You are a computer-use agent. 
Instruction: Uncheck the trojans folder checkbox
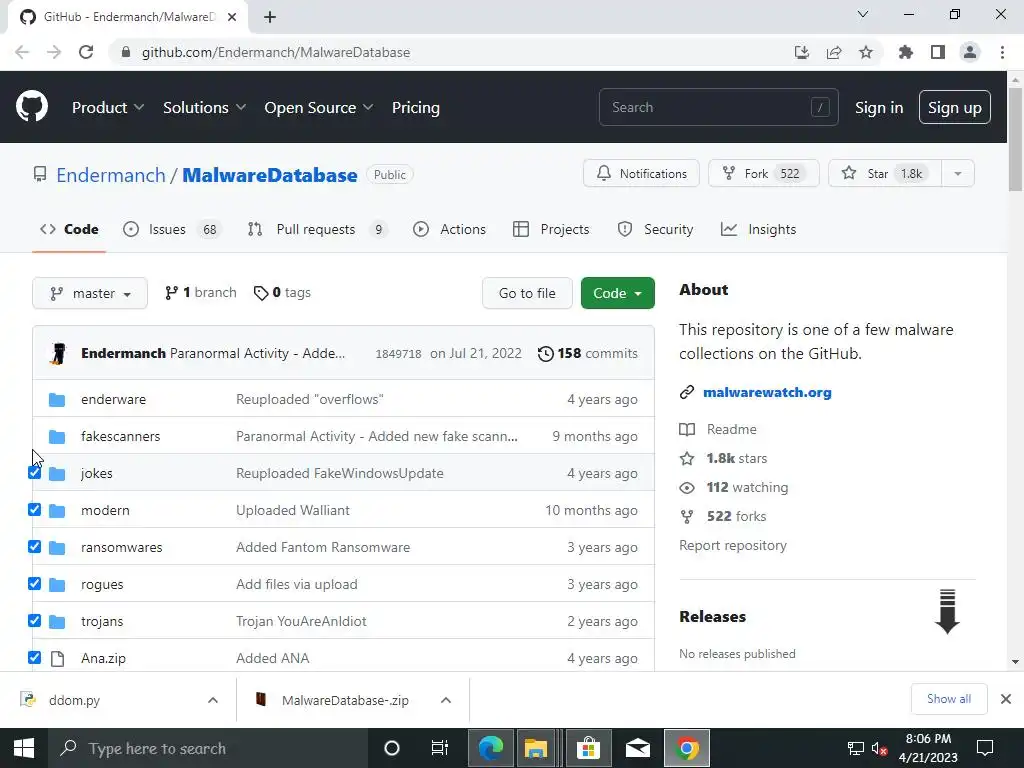point(35,620)
